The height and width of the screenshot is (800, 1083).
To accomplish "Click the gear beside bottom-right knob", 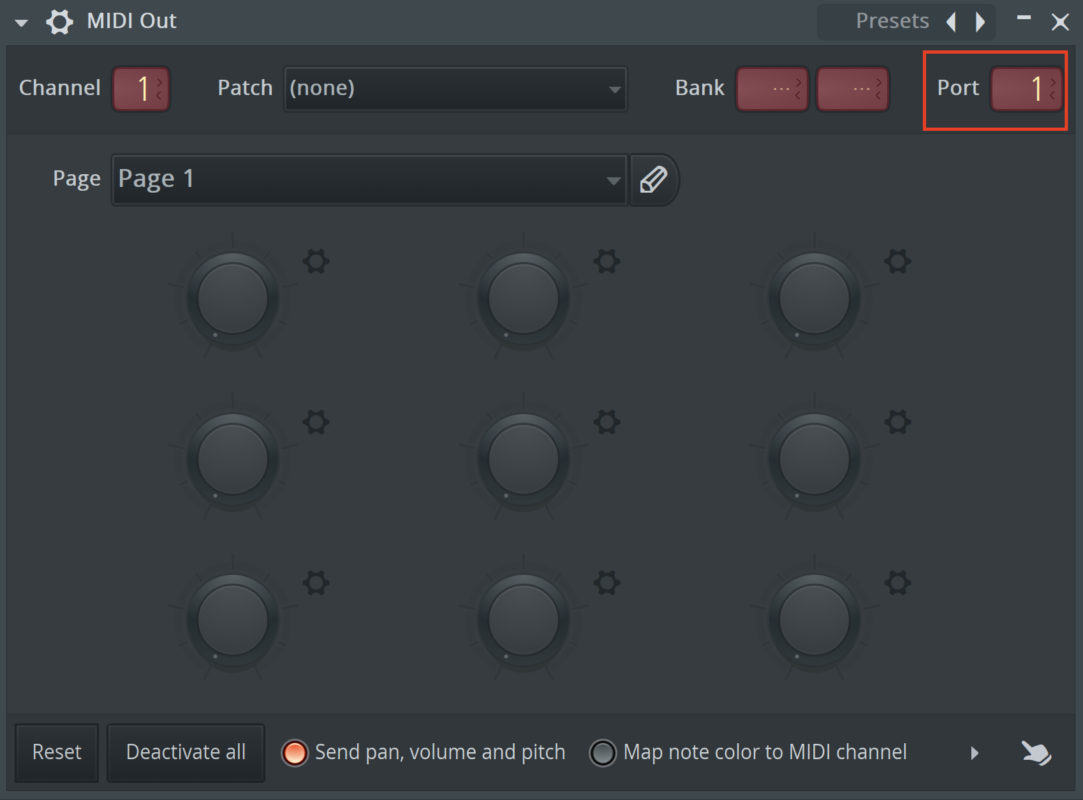I will click(x=898, y=582).
